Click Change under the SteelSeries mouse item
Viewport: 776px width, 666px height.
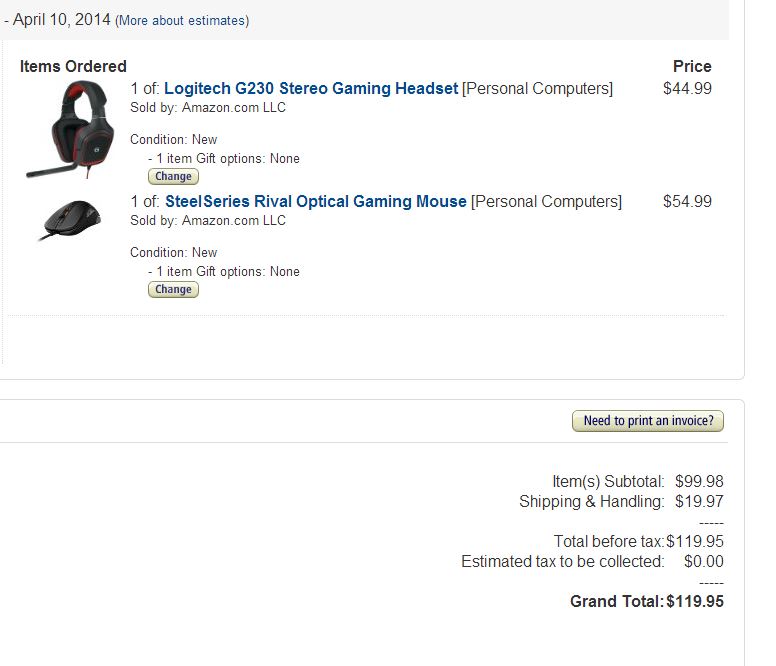tap(173, 289)
